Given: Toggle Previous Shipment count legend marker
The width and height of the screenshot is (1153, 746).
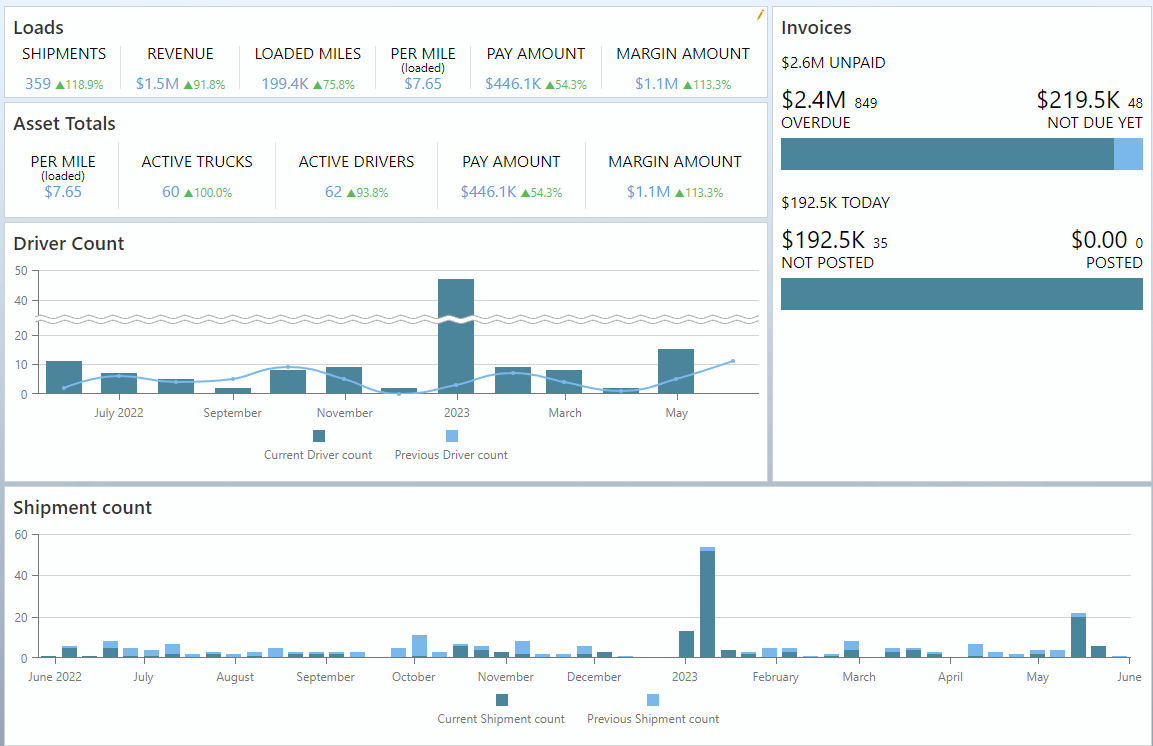Looking at the screenshot, I should tap(653, 700).
